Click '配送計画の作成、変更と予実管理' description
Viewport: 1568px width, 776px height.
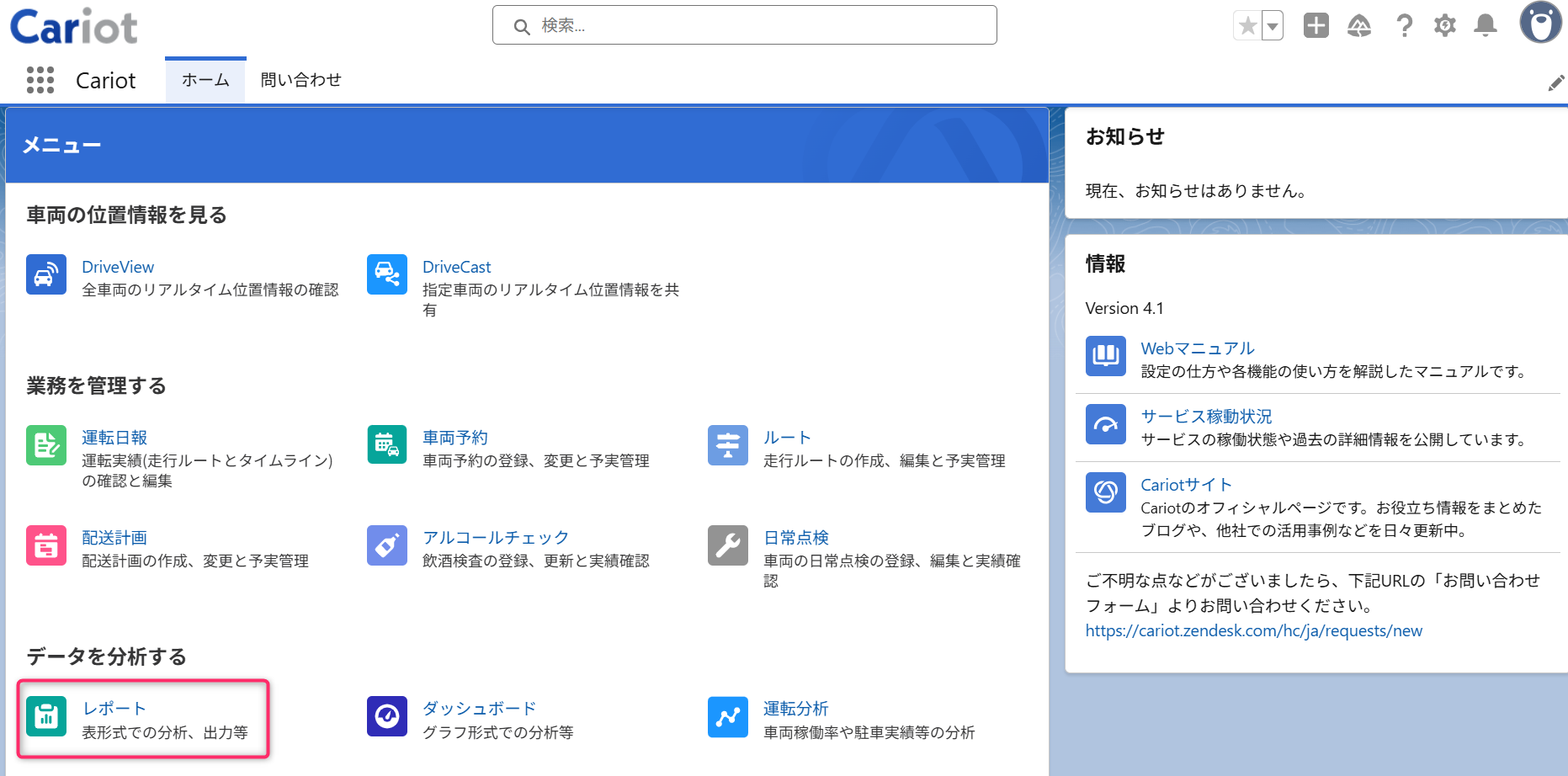(x=195, y=561)
